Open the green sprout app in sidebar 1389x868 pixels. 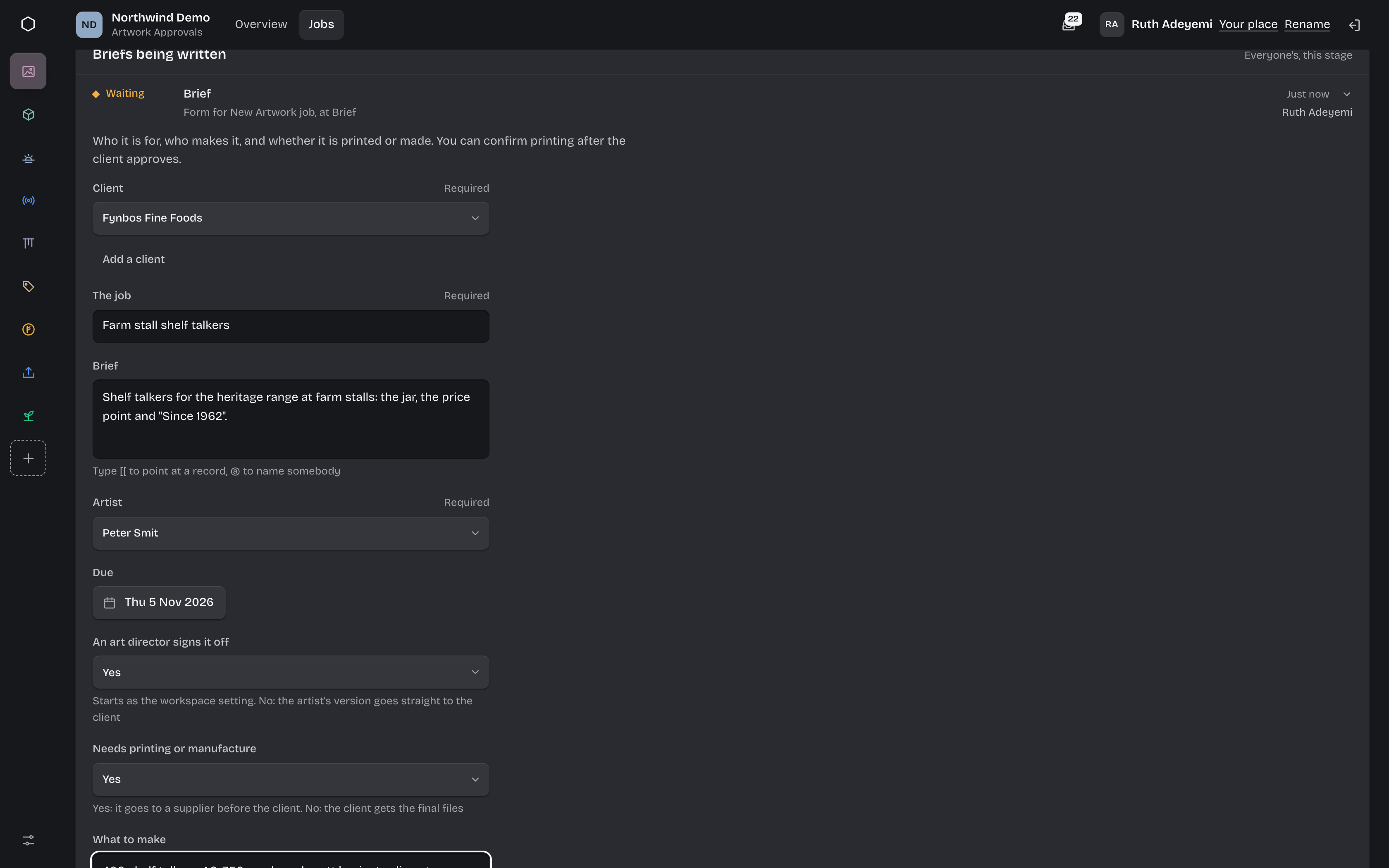(28, 416)
